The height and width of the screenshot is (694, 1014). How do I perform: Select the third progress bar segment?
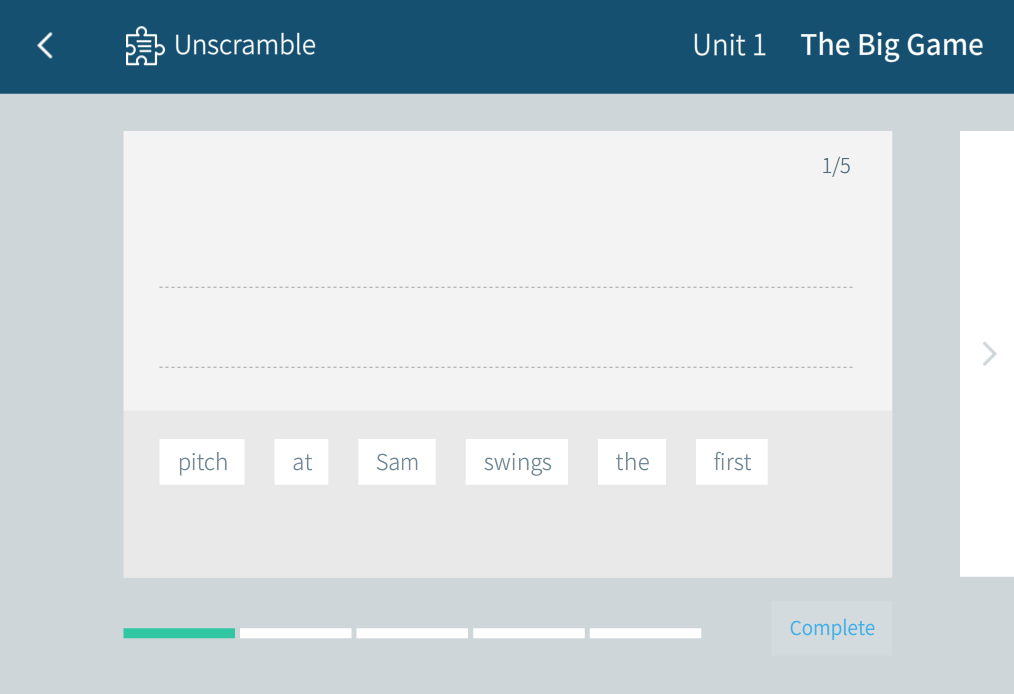coord(412,633)
